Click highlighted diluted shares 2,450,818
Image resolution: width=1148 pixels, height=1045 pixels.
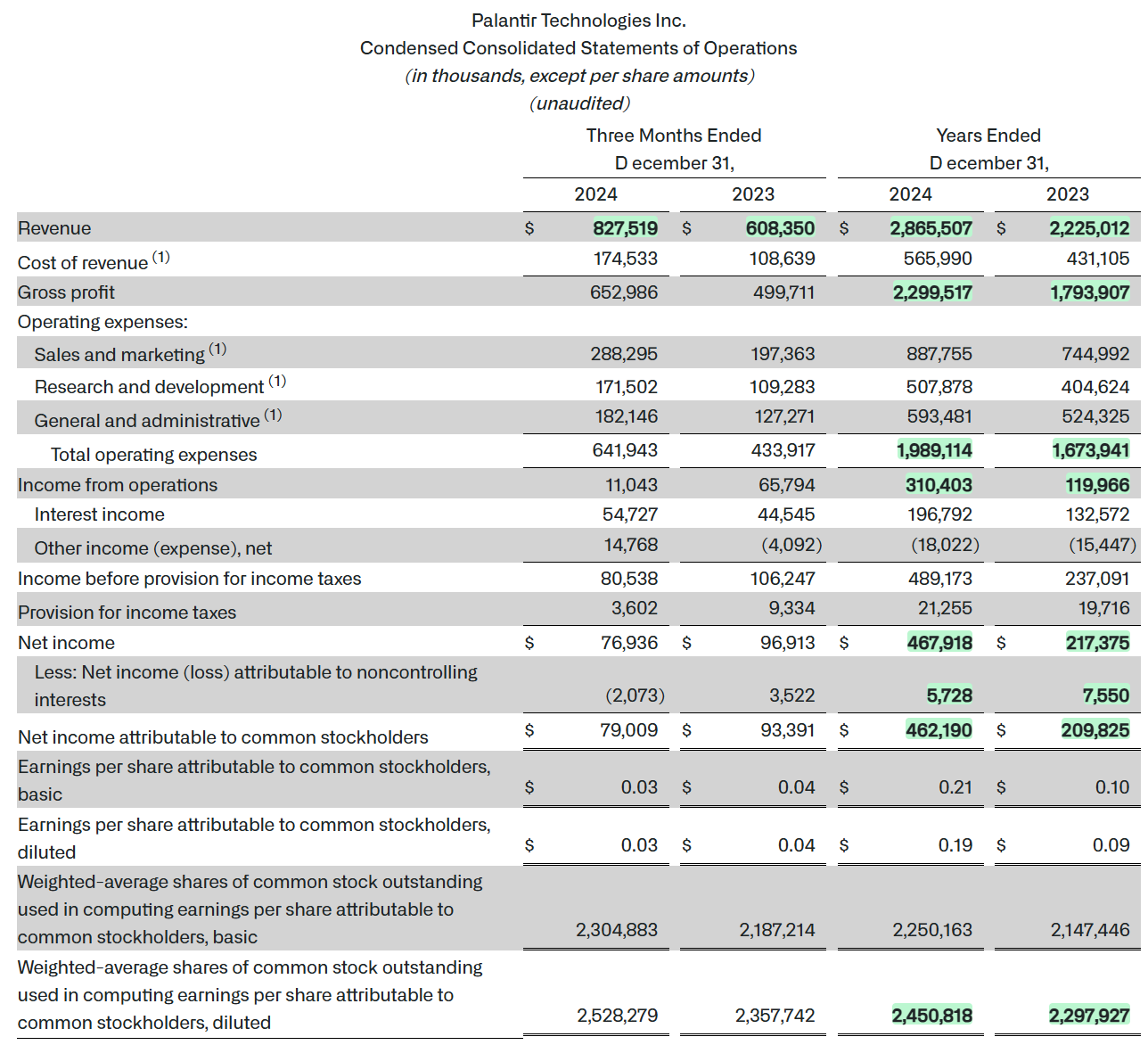[x=932, y=1016]
